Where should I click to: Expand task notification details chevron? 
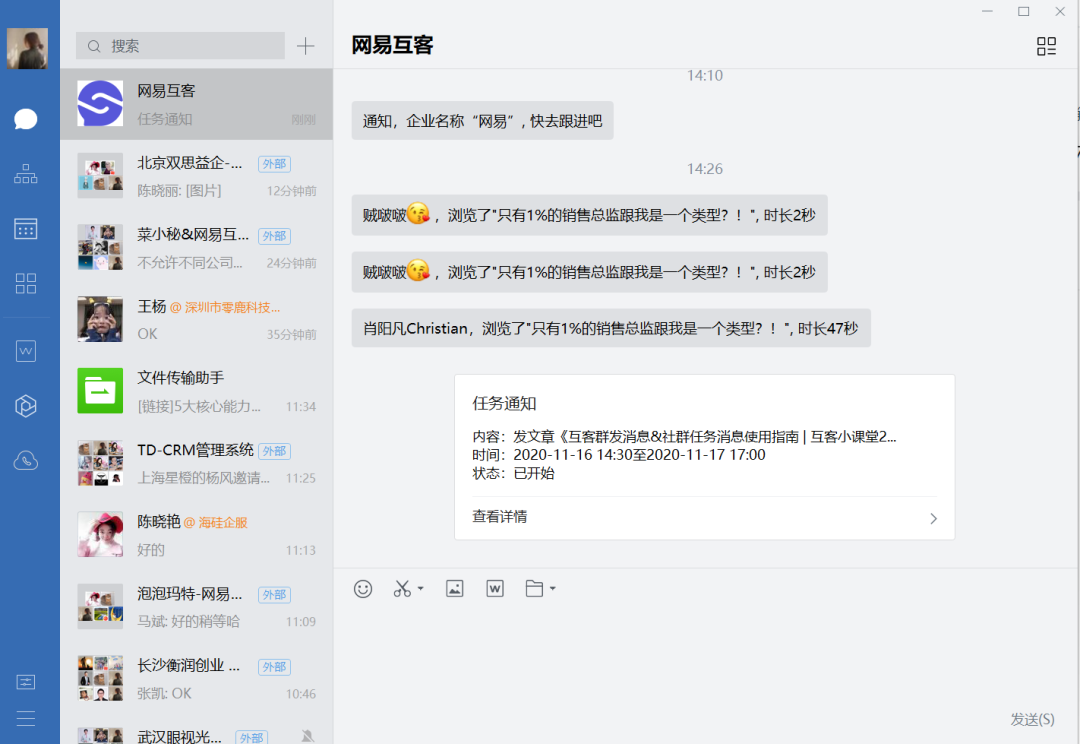(933, 518)
